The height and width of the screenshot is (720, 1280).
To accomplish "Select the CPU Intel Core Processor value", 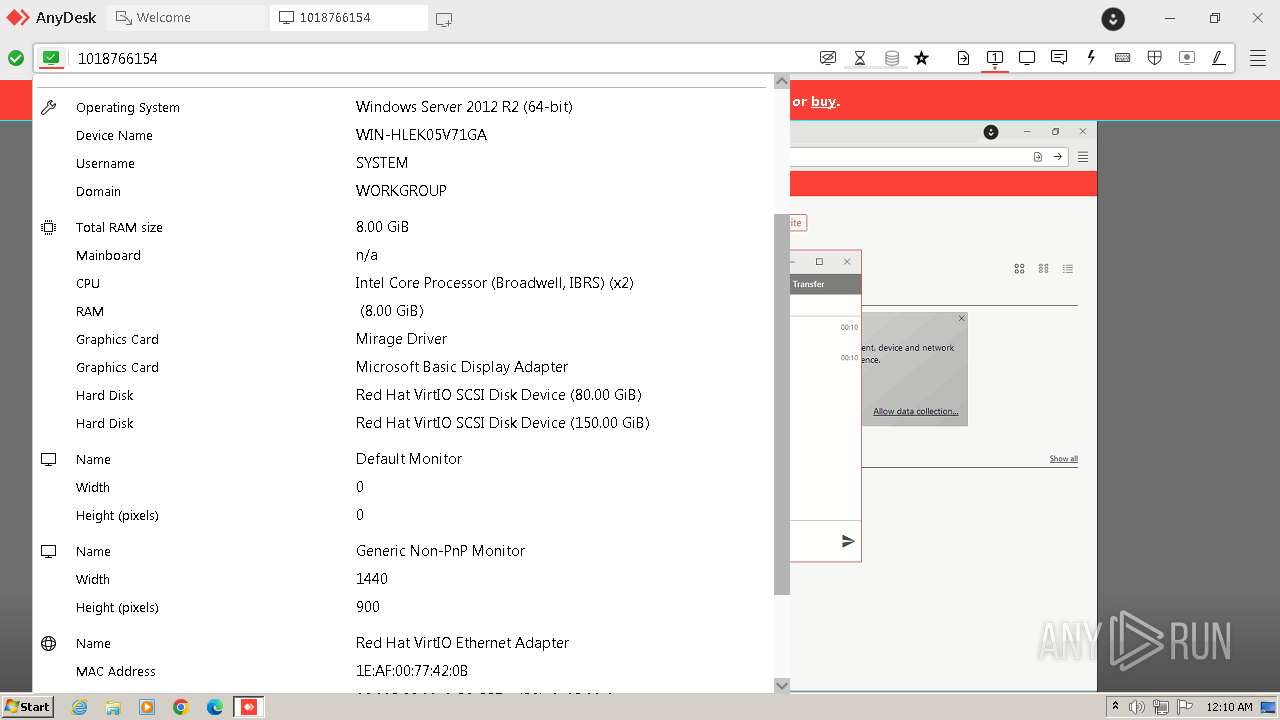I will pyautogui.click(x=494, y=282).
